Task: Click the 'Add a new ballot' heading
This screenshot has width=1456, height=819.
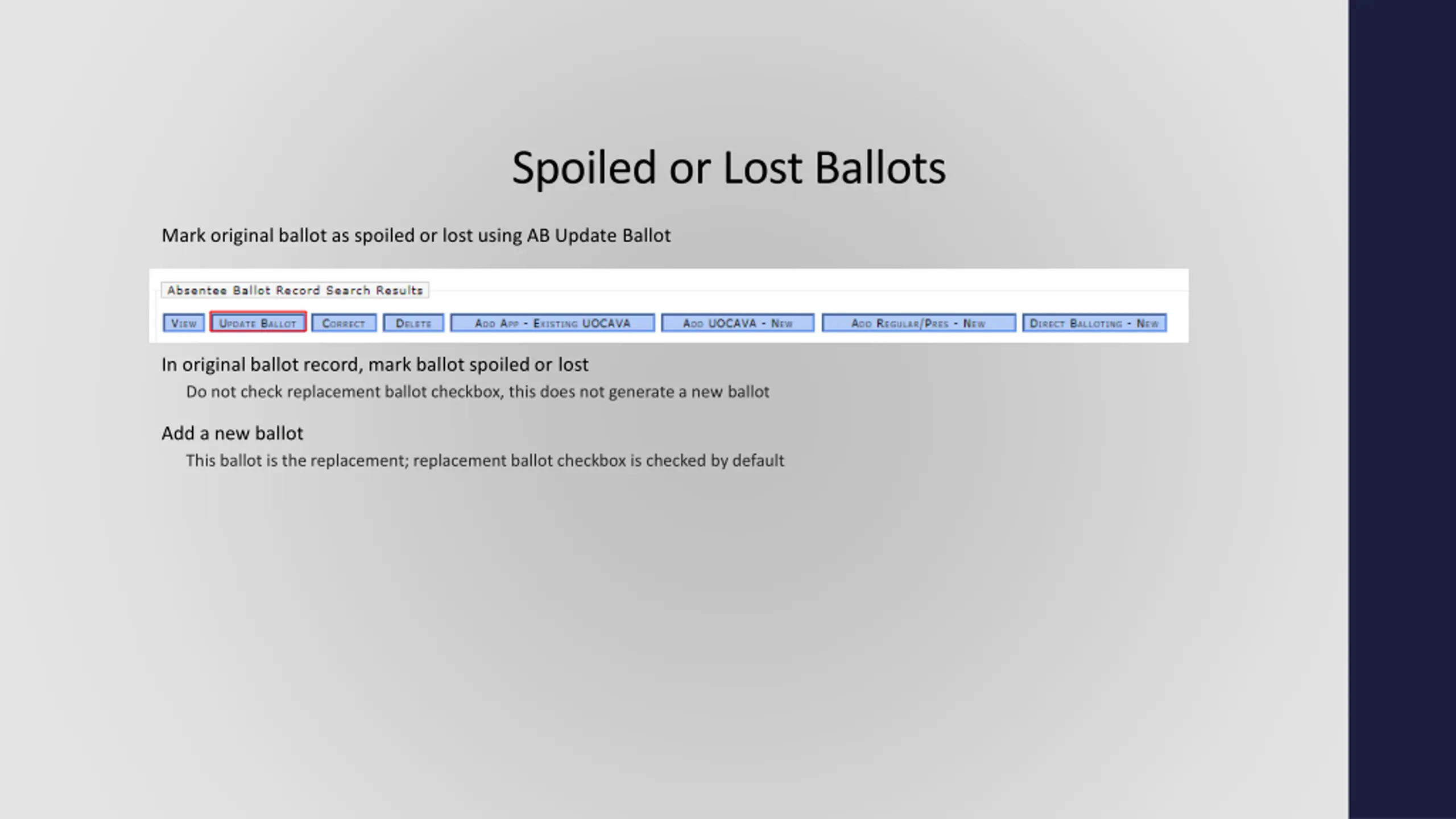Action: pos(232,433)
